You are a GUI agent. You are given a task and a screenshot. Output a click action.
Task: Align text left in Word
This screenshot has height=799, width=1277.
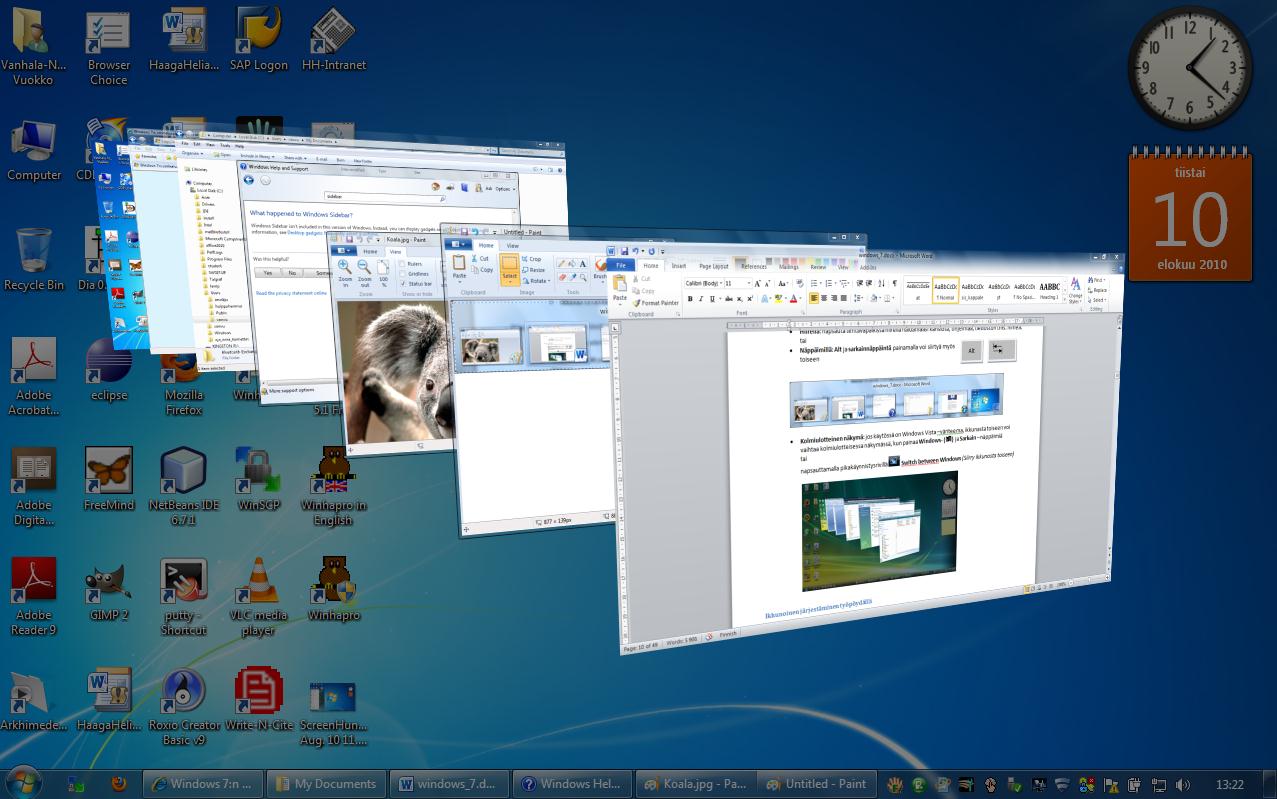[814, 298]
